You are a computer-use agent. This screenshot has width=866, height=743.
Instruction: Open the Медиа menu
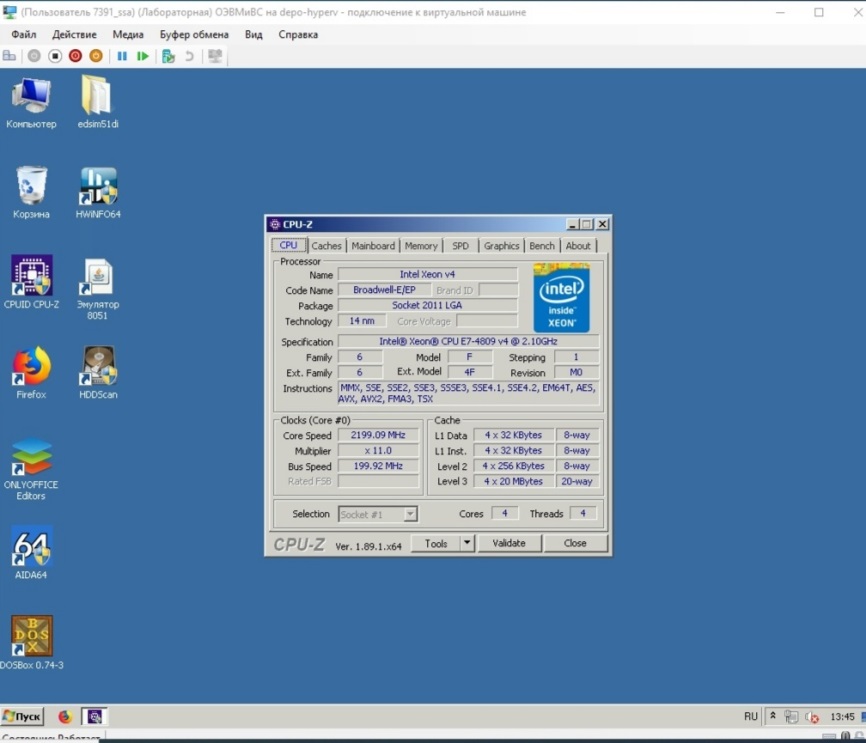pos(128,34)
